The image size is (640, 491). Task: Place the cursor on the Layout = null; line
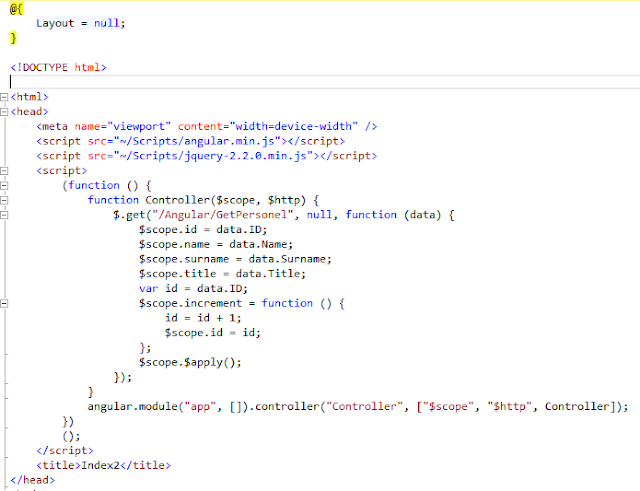click(x=80, y=23)
